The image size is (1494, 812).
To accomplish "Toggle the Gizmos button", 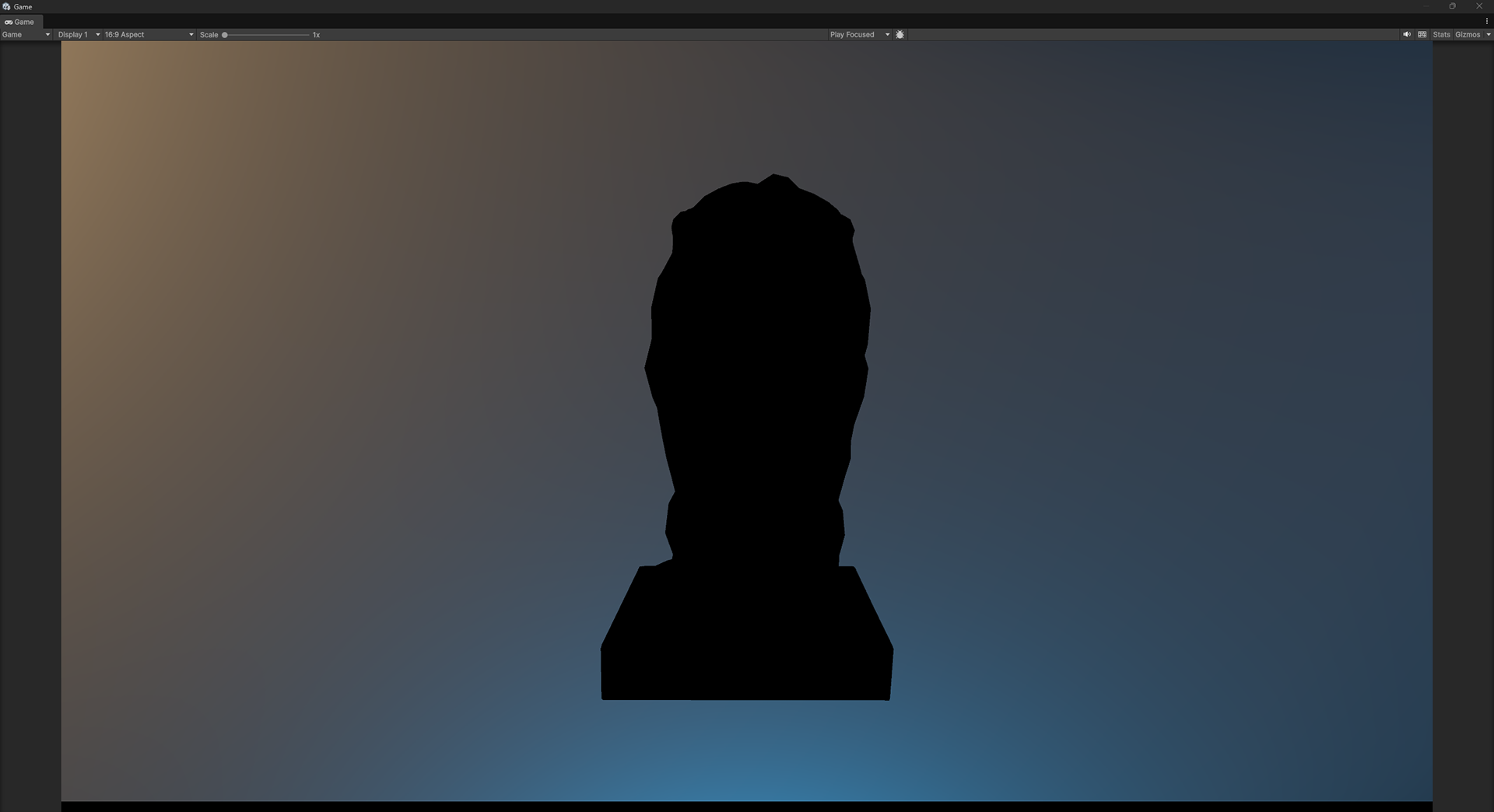I will 1468,34.
